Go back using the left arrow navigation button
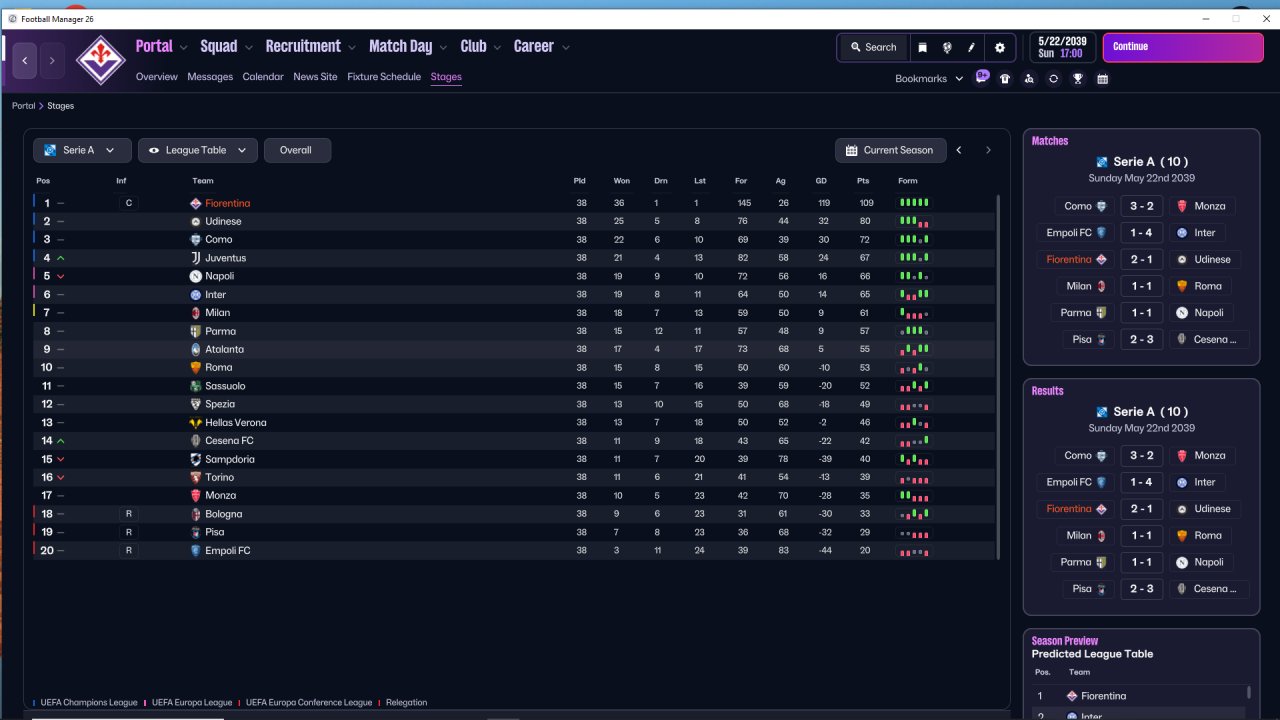 [25, 61]
